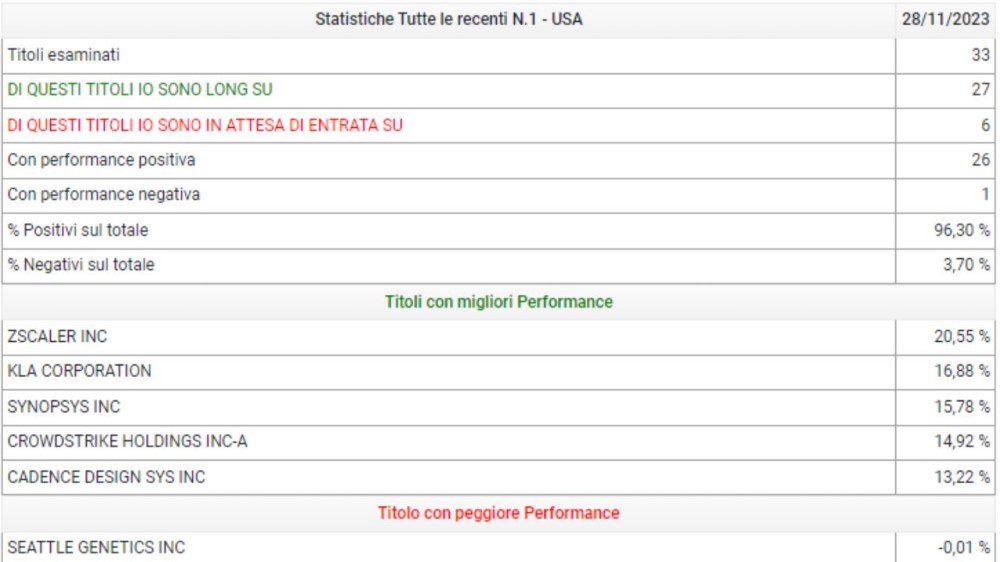
Task: Select the 'Titoli esaminati' row label
Action: [63, 55]
